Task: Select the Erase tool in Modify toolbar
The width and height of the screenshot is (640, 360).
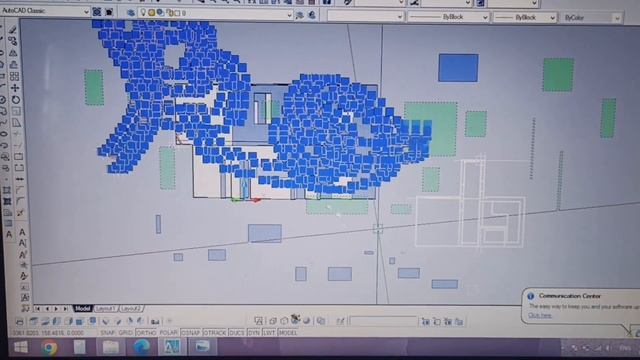Action: pos(13,30)
